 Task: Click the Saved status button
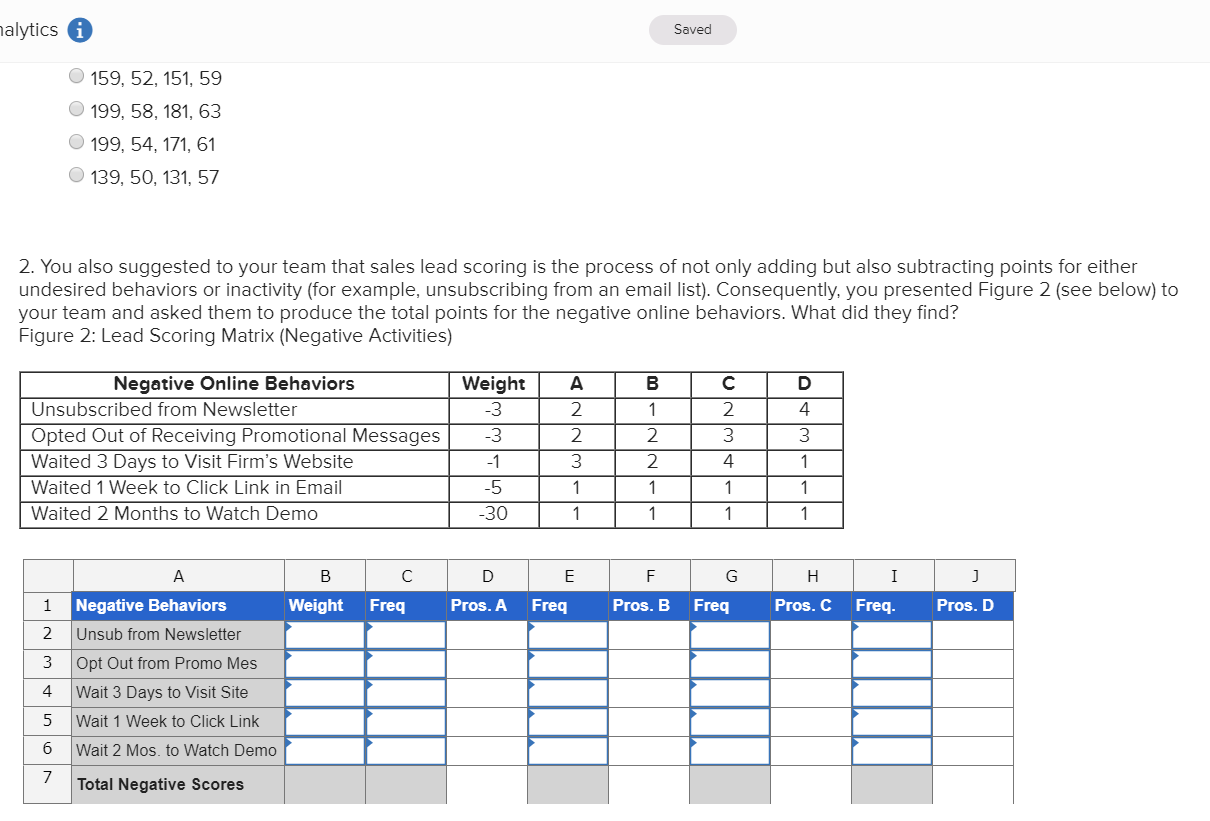pyautogui.click(x=692, y=30)
